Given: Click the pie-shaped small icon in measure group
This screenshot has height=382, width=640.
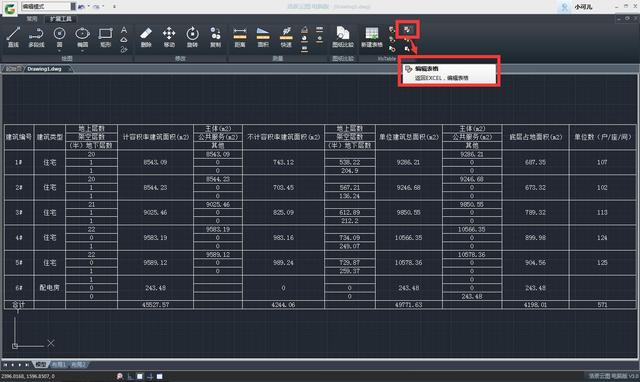Looking at the screenshot, I should (x=304, y=39).
